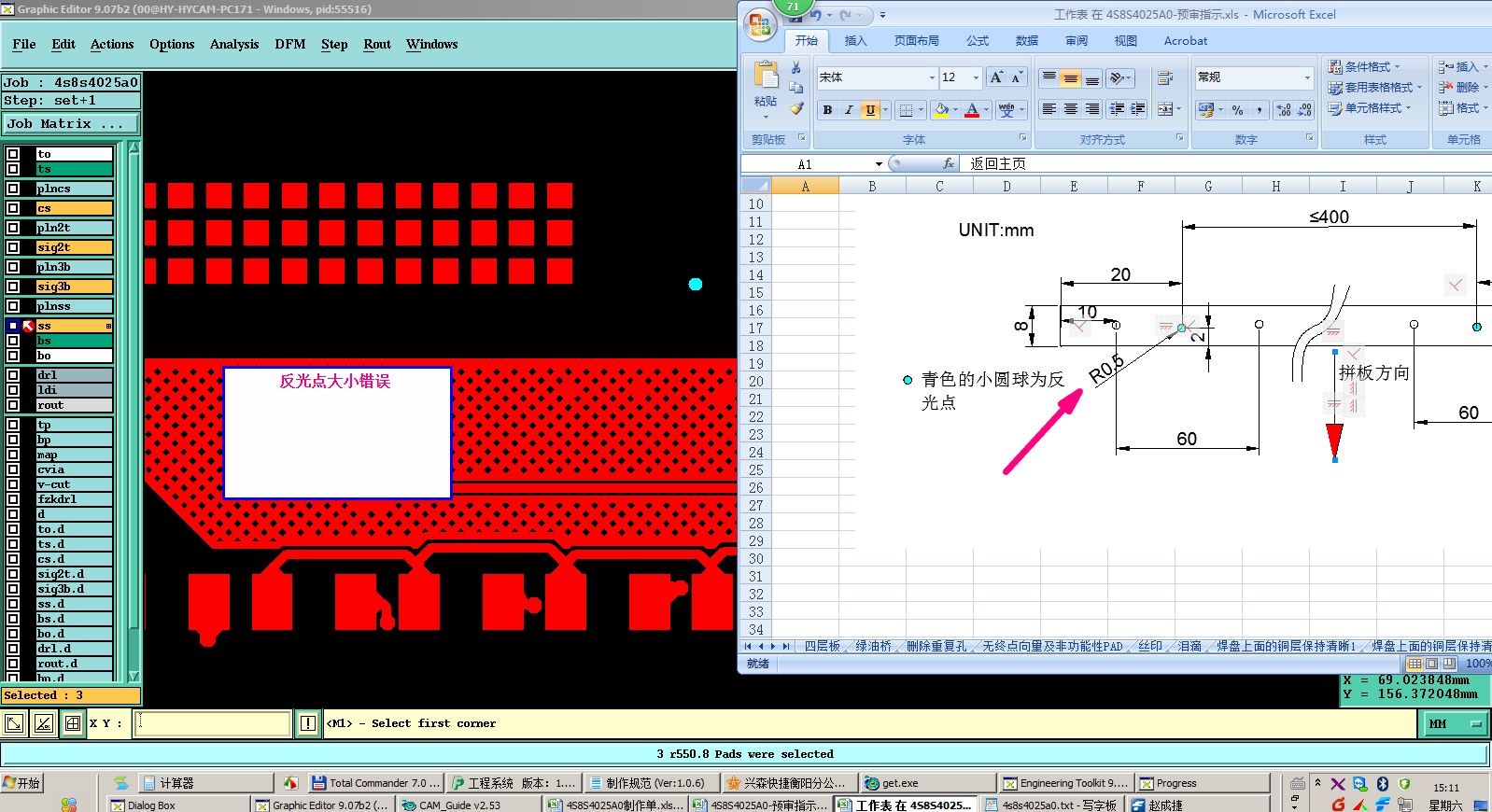Click the X Y coordinate input field
The image size is (1492, 812).
point(212,723)
